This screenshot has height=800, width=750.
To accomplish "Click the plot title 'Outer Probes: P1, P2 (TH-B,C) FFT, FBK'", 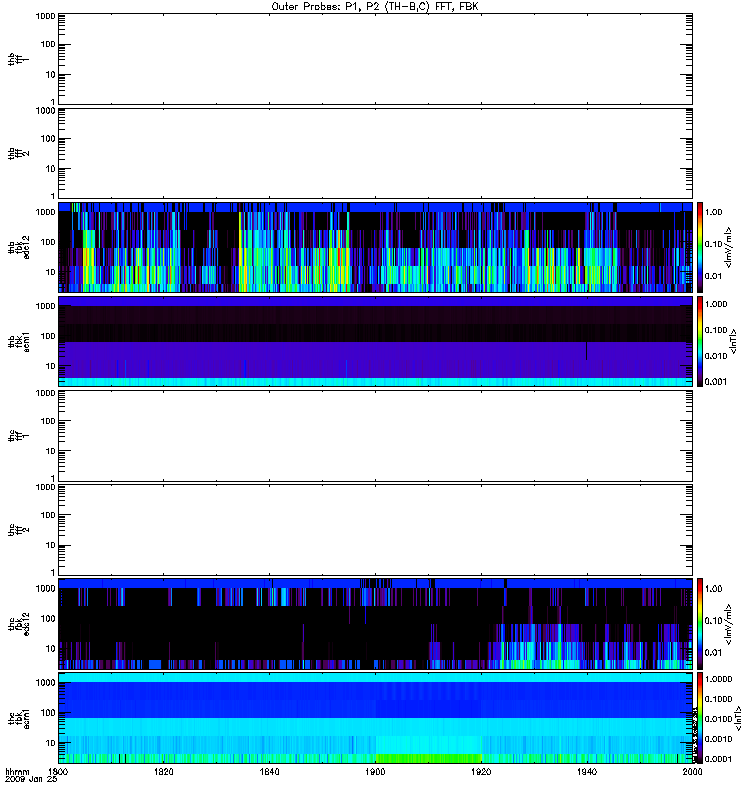I will (x=375, y=7).
